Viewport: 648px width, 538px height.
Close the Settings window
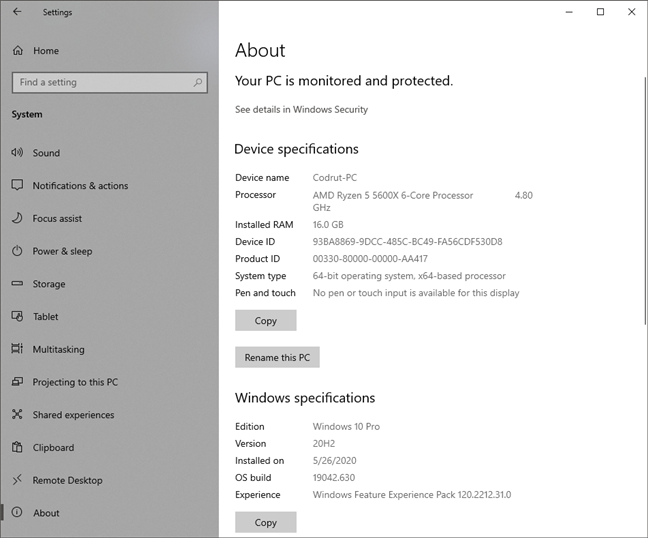tap(631, 12)
